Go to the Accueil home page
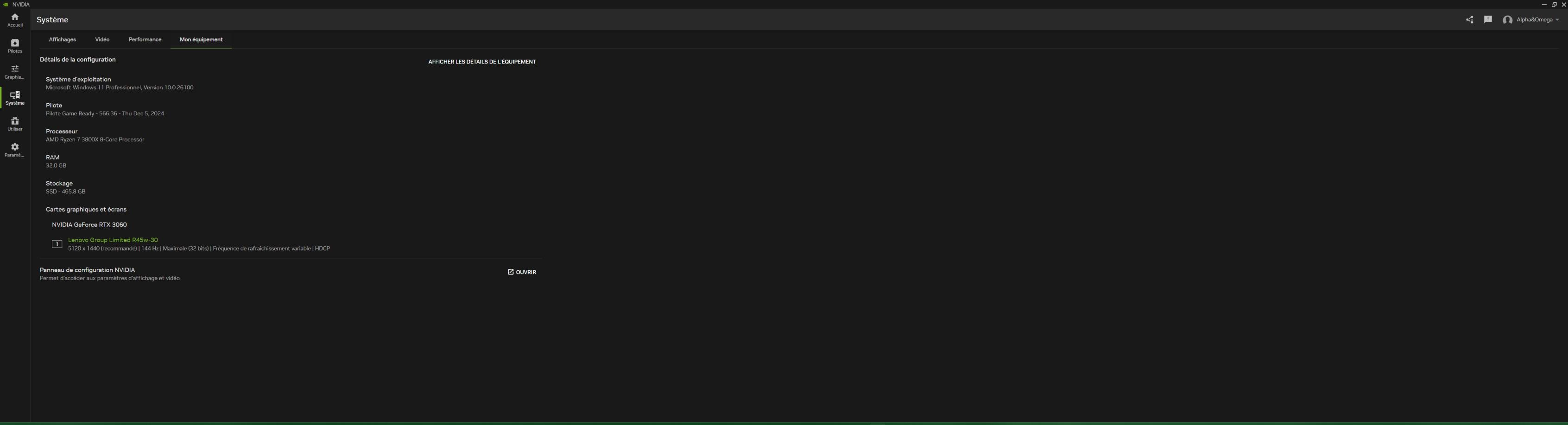1568x425 pixels. click(x=15, y=20)
